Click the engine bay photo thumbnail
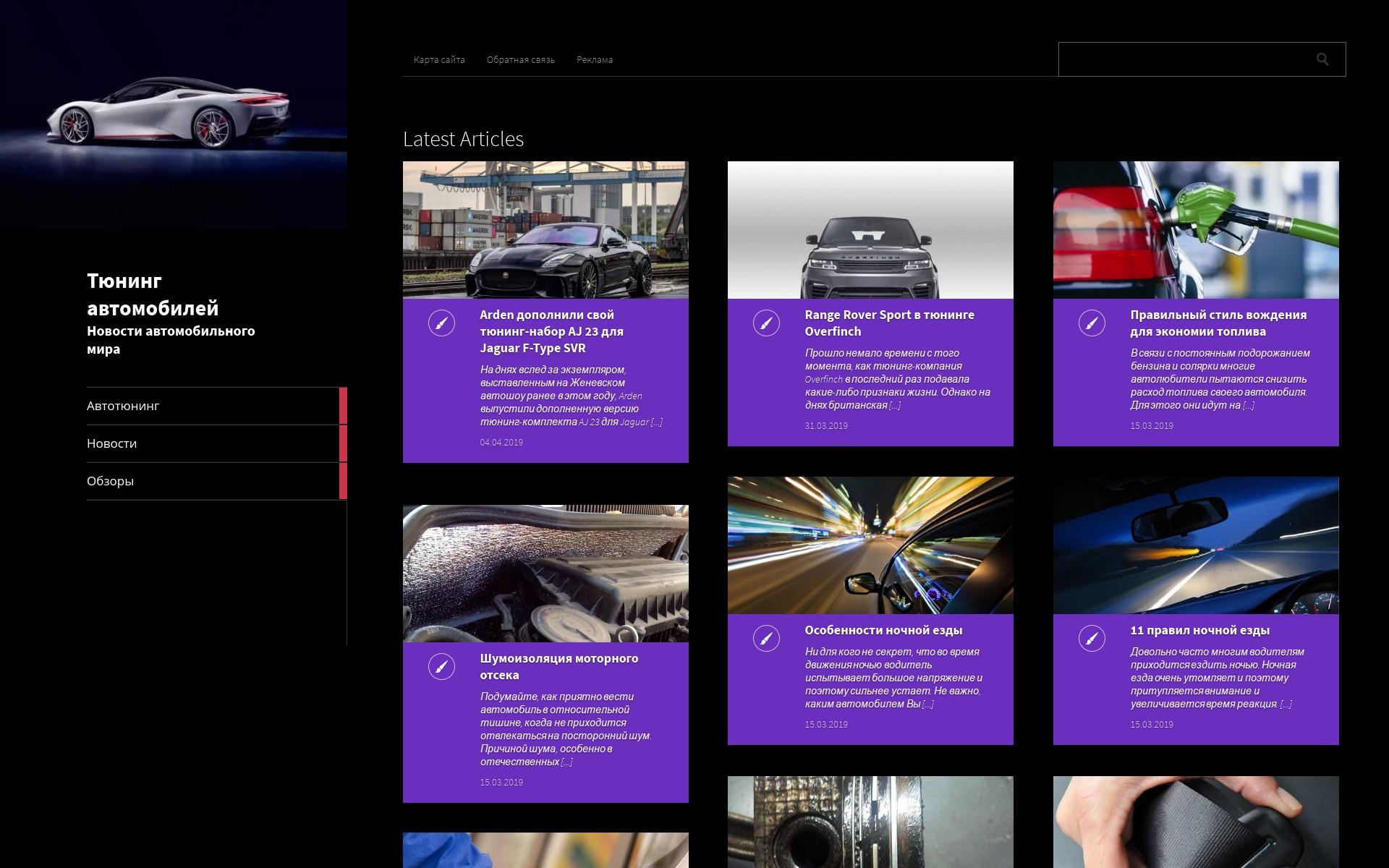Viewport: 1389px width, 868px height. pyautogui.click(x=545, y=573)
